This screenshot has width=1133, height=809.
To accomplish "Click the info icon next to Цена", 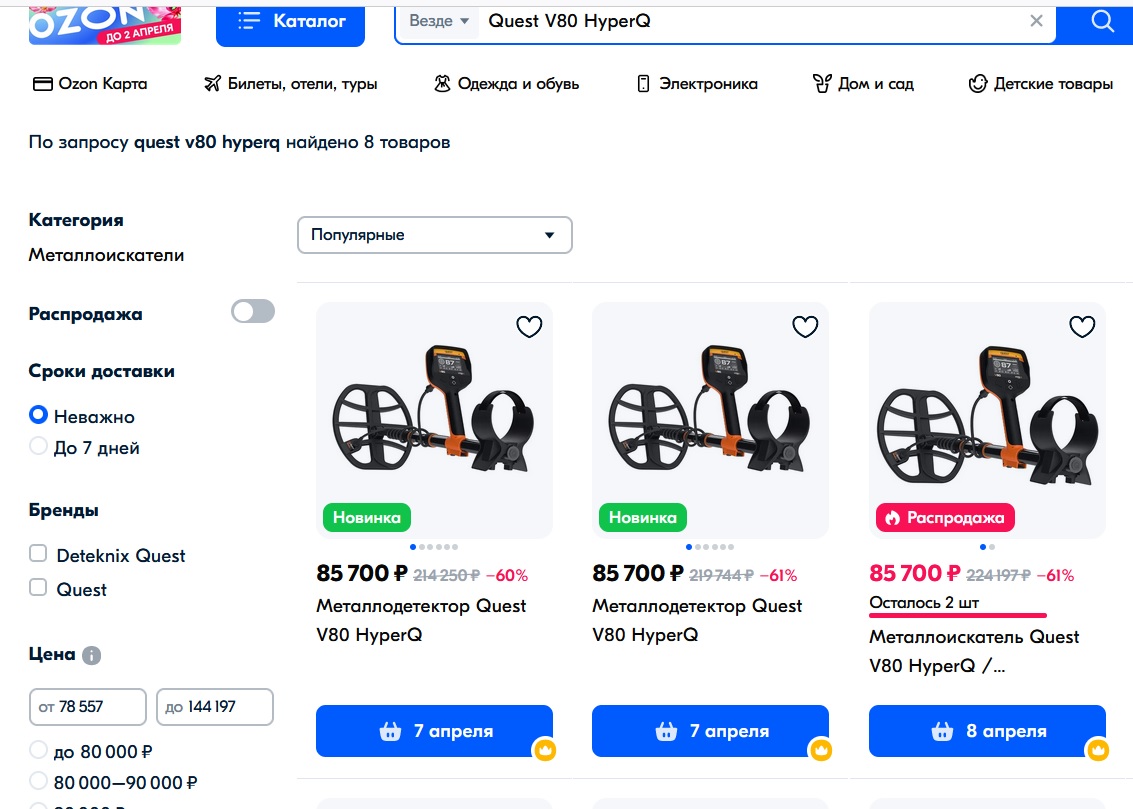I will (x=91, y=656).
